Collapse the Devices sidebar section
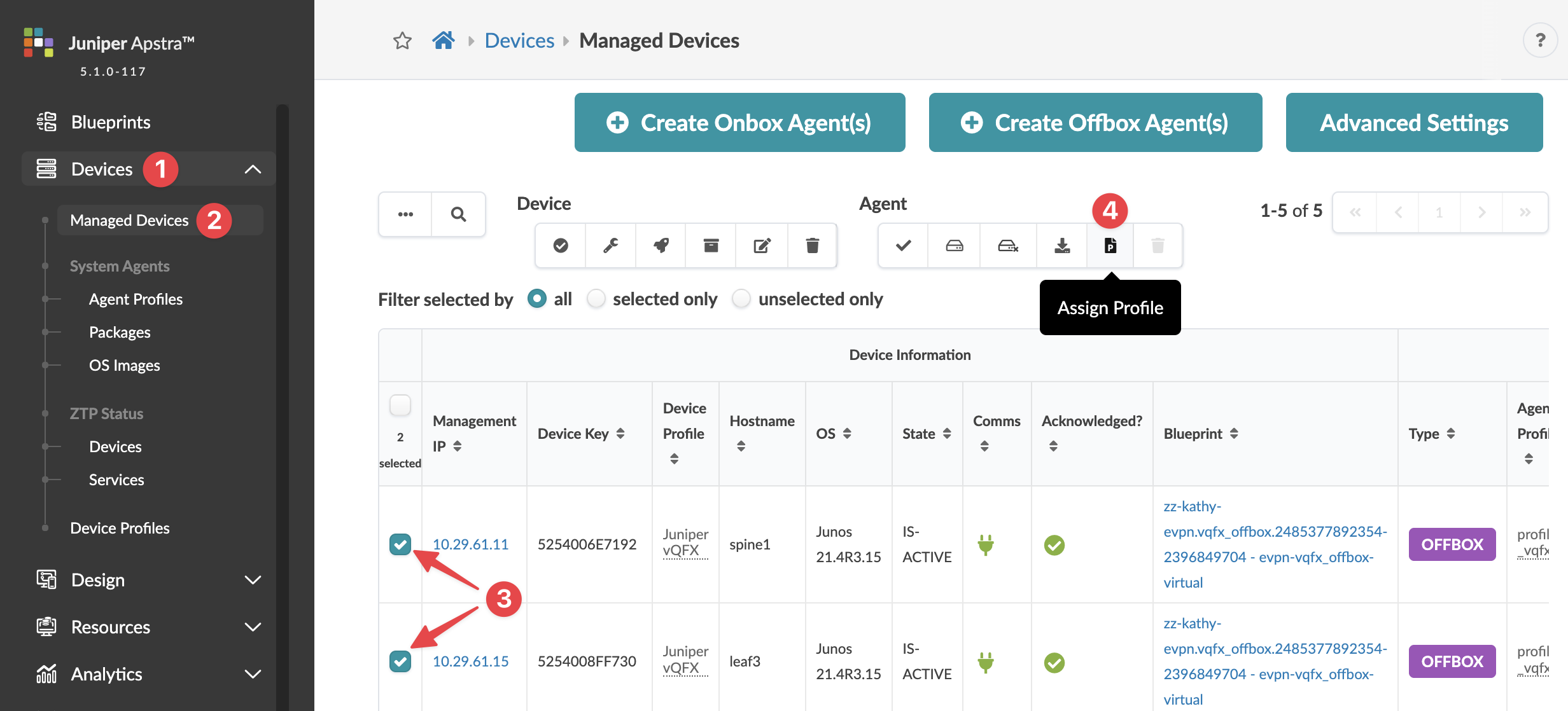 [253, 169]
